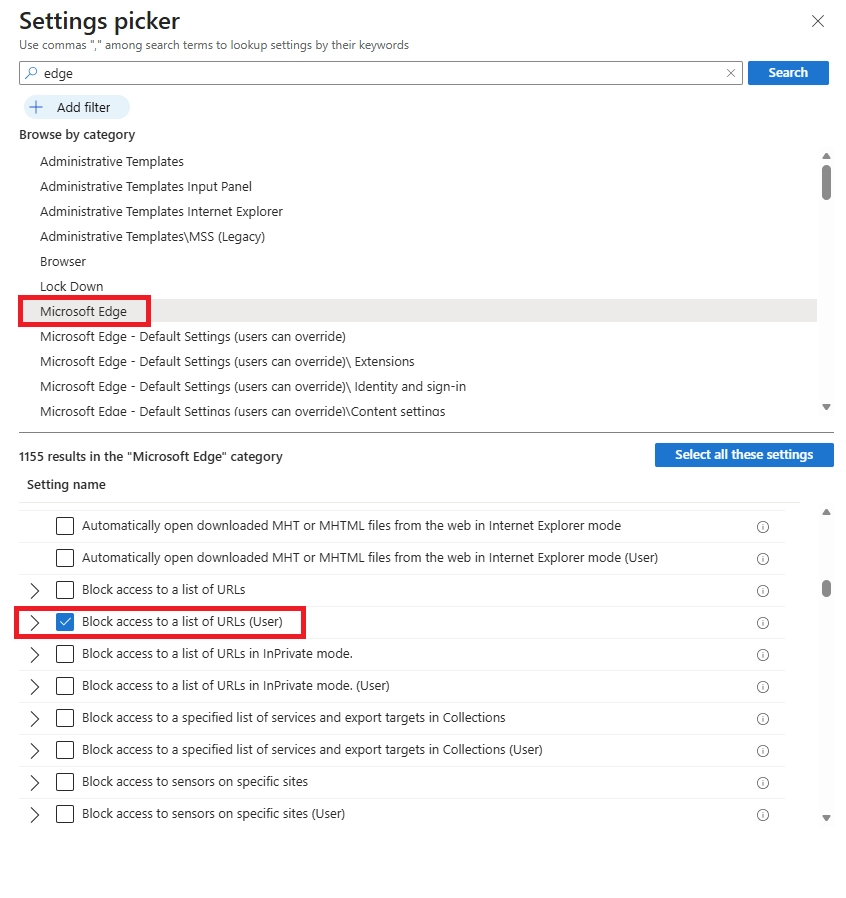Open info icon for Block access to a list of URLs (User)
846x898 pixels.
(762, 623)
